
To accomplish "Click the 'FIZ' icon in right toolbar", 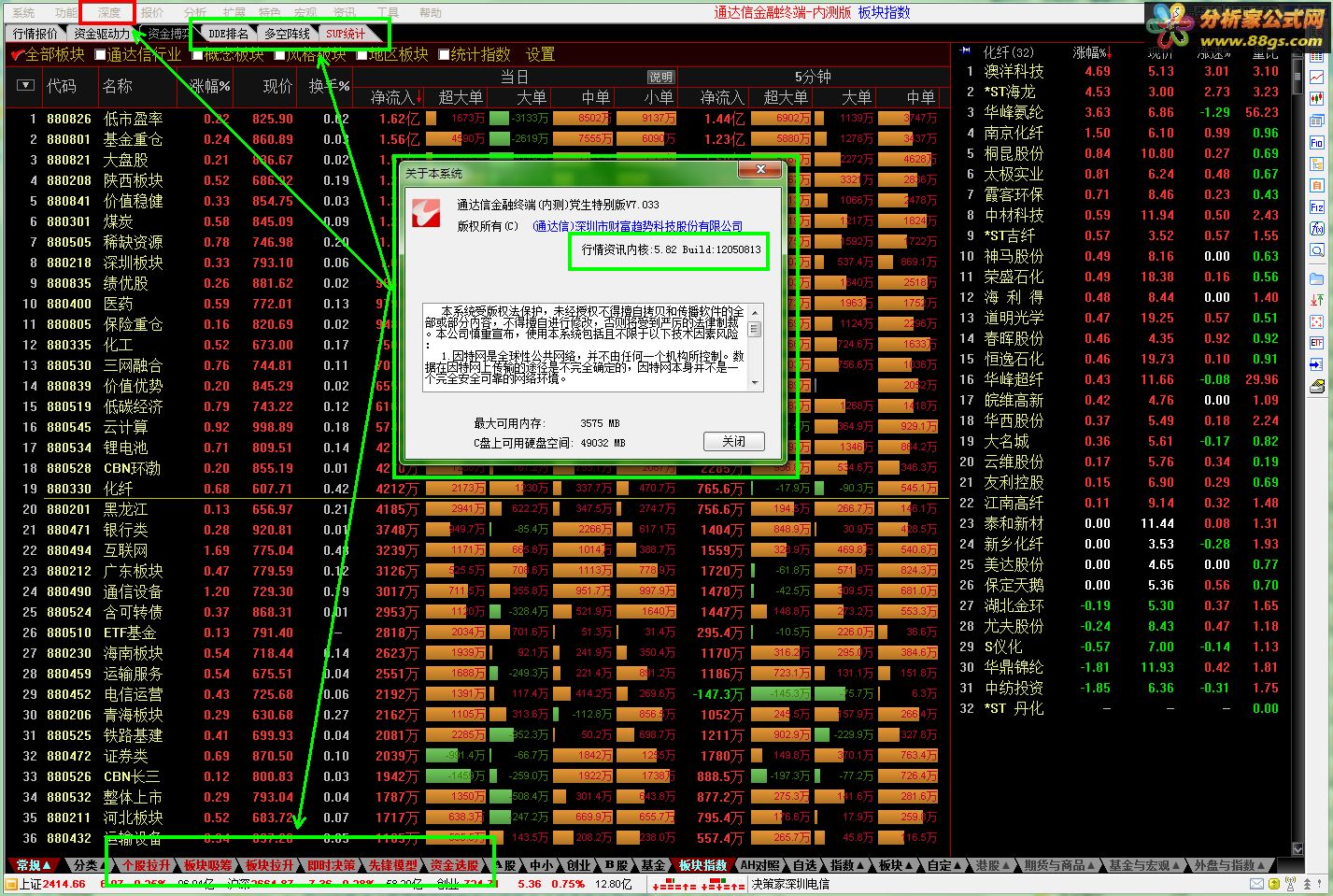I will (1317, 206).
